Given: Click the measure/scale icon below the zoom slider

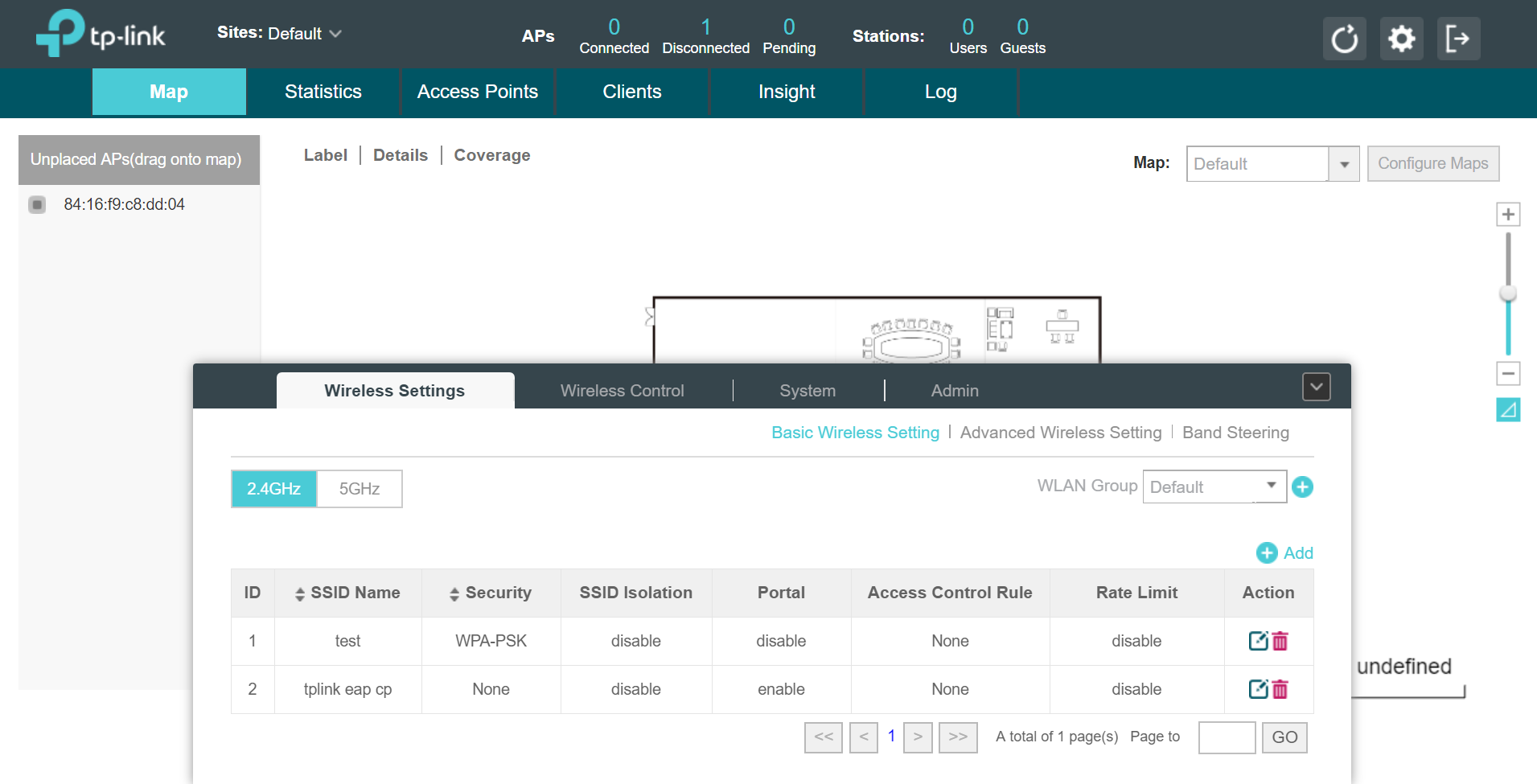Looking at the screenshot, I should [x=1509, y=409].
